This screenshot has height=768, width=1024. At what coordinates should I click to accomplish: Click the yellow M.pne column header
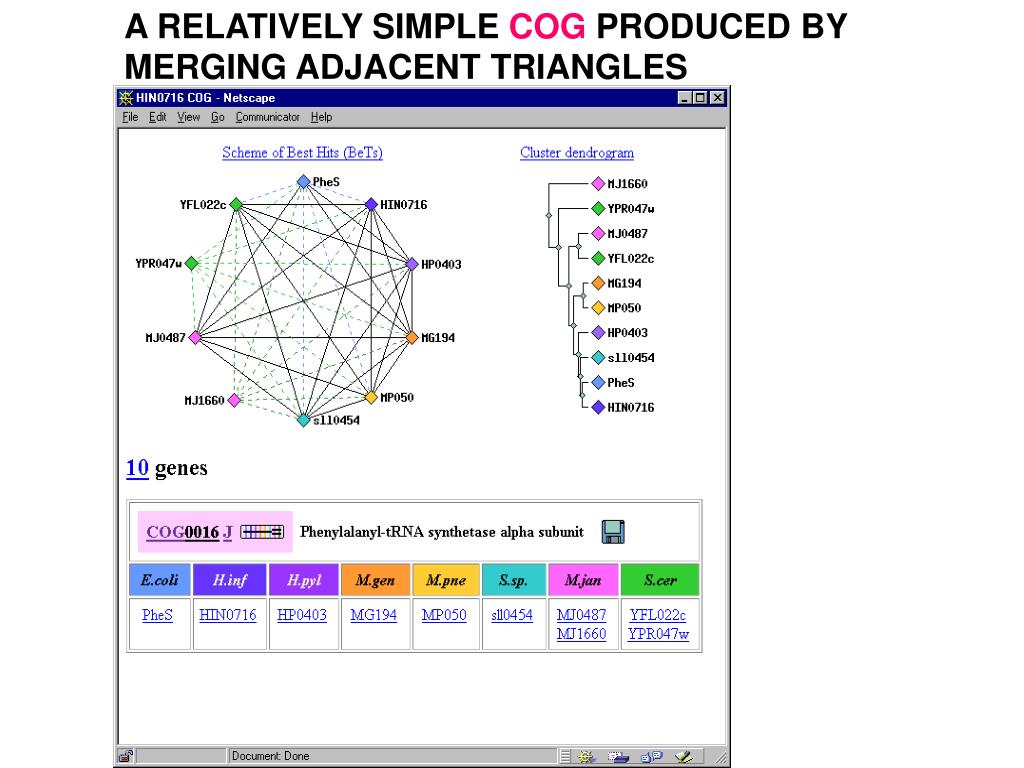446,580
